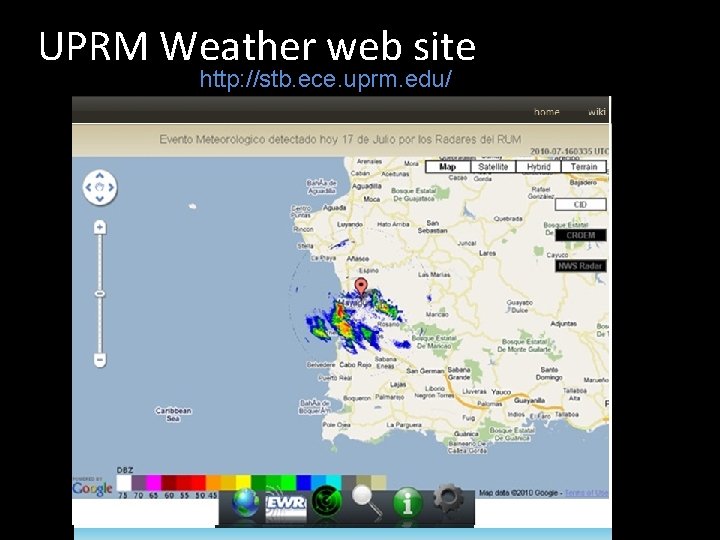
Task: Switch to the Terrain view tab
Action: coord(584,167)
